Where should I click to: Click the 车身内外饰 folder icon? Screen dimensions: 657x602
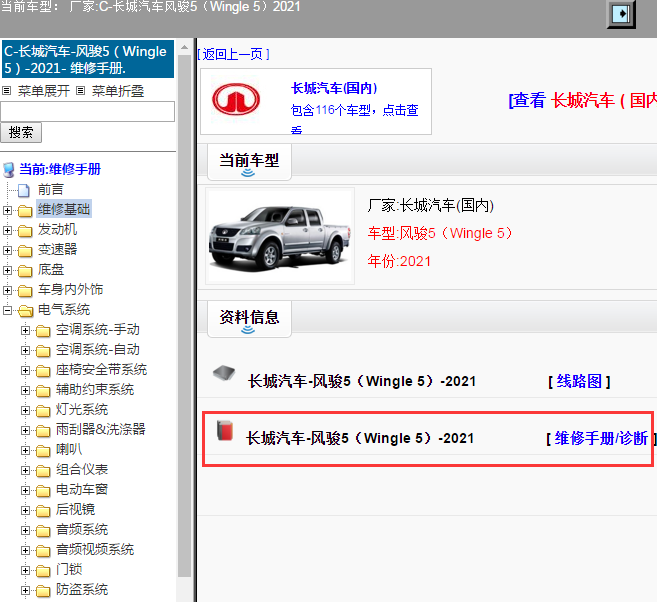tap(25, 290)
